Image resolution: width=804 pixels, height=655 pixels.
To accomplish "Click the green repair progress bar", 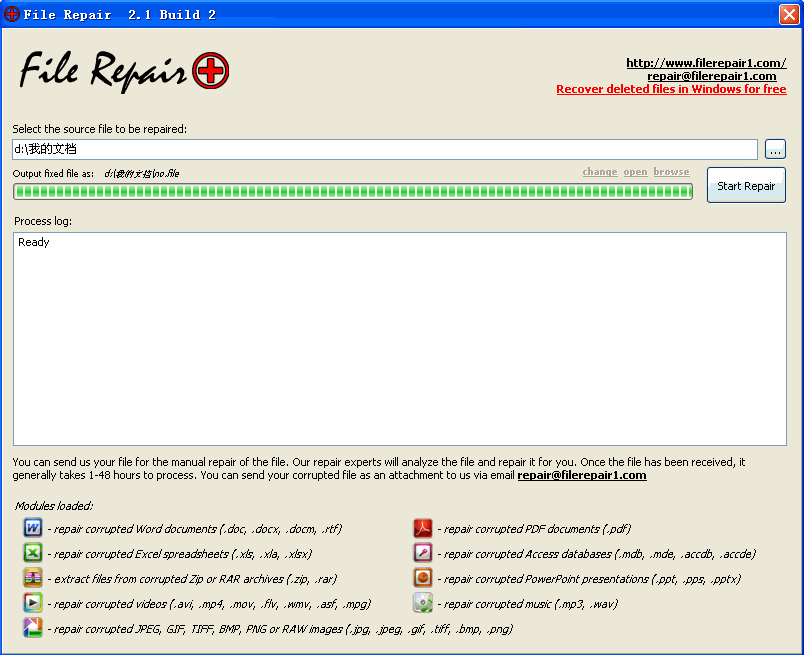I will (353, 191).
